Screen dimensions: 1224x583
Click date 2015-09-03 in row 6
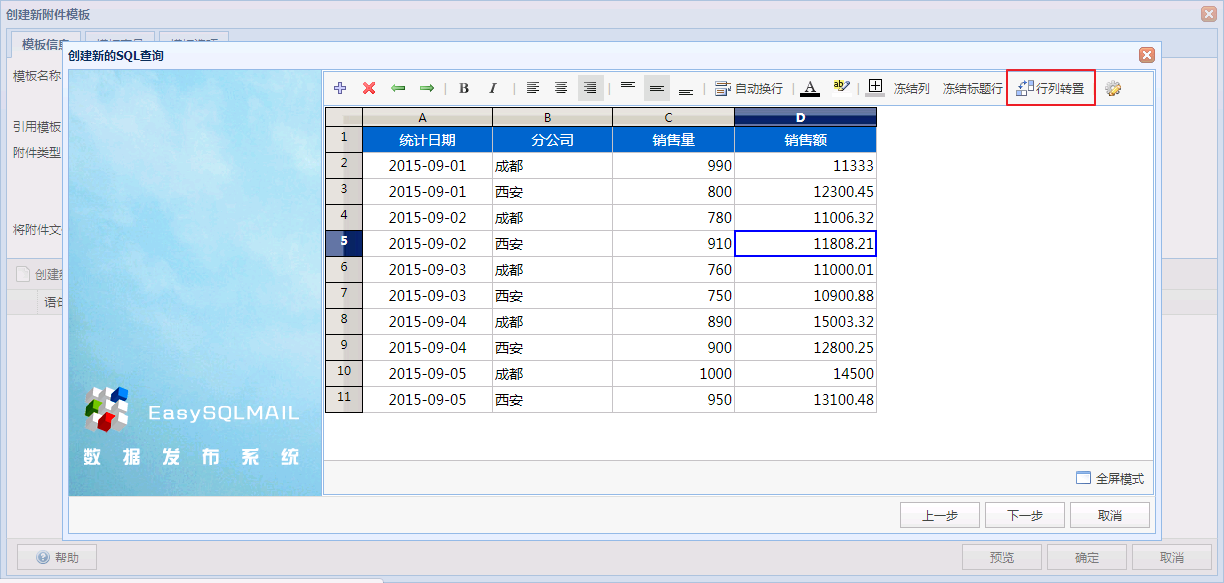pos(427,270)
